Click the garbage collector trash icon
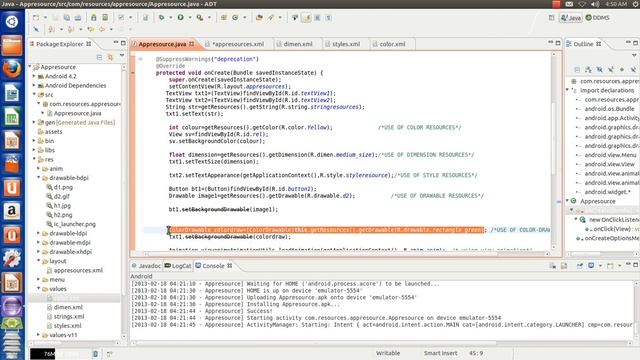This screenshot has height=360, width=640. click(95, 354)
